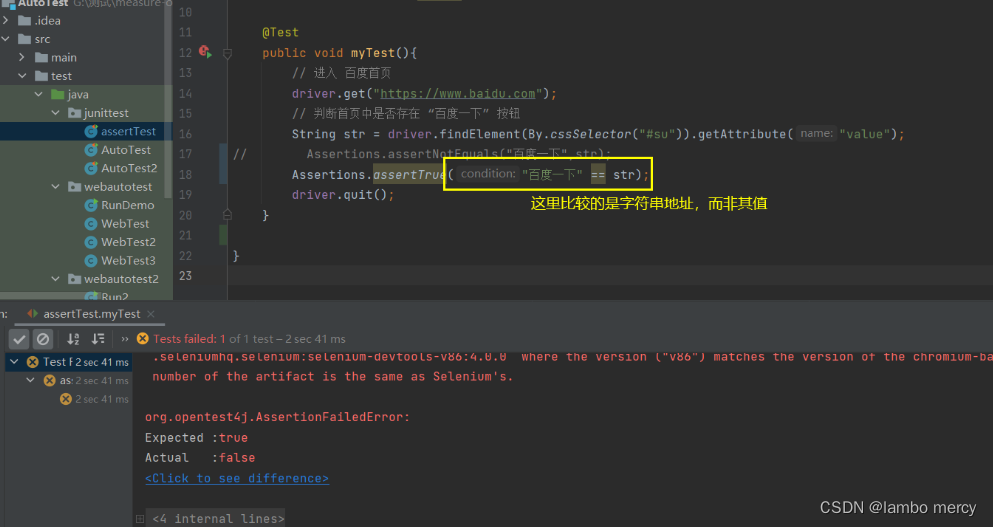The width and height of the screenshot is (993, 527).
Task: Collapse the java source root
Action: point(39,94)
